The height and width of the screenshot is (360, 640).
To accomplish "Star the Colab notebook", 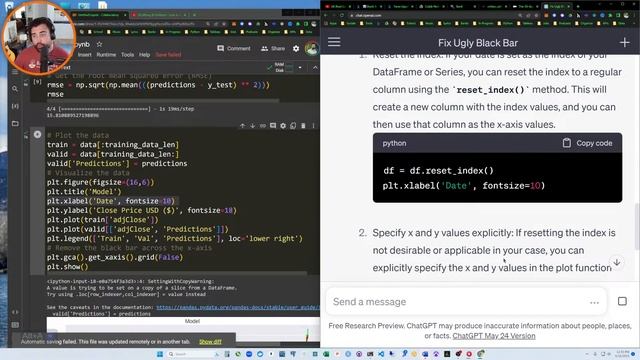I will [99, 44].
